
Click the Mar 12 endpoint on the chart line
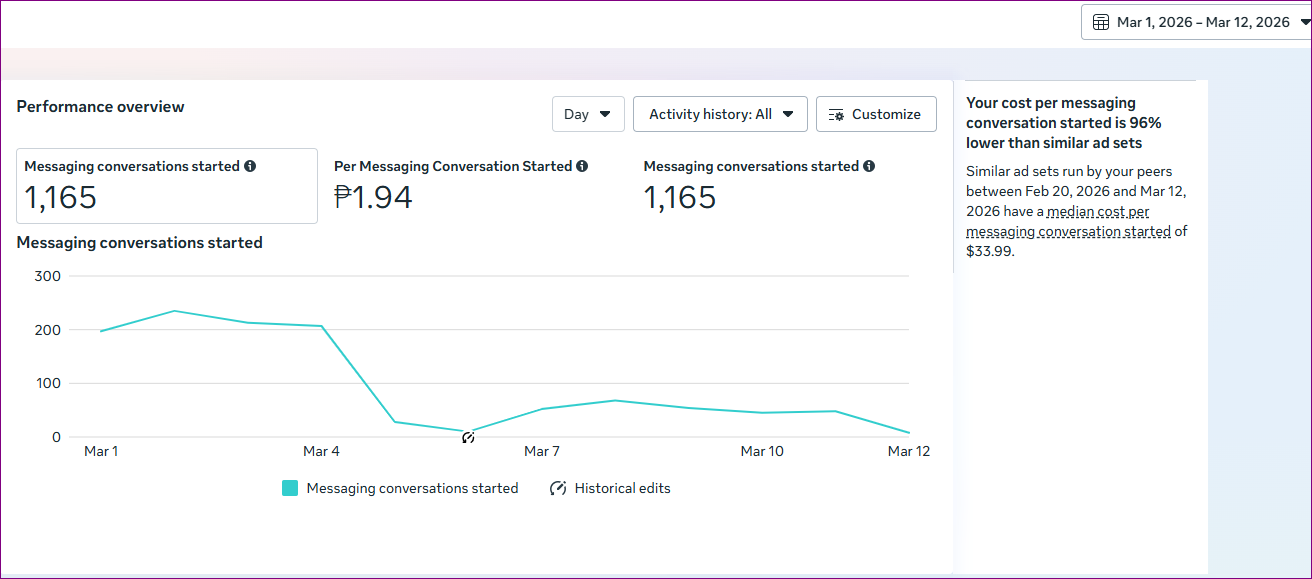[908, 433]
